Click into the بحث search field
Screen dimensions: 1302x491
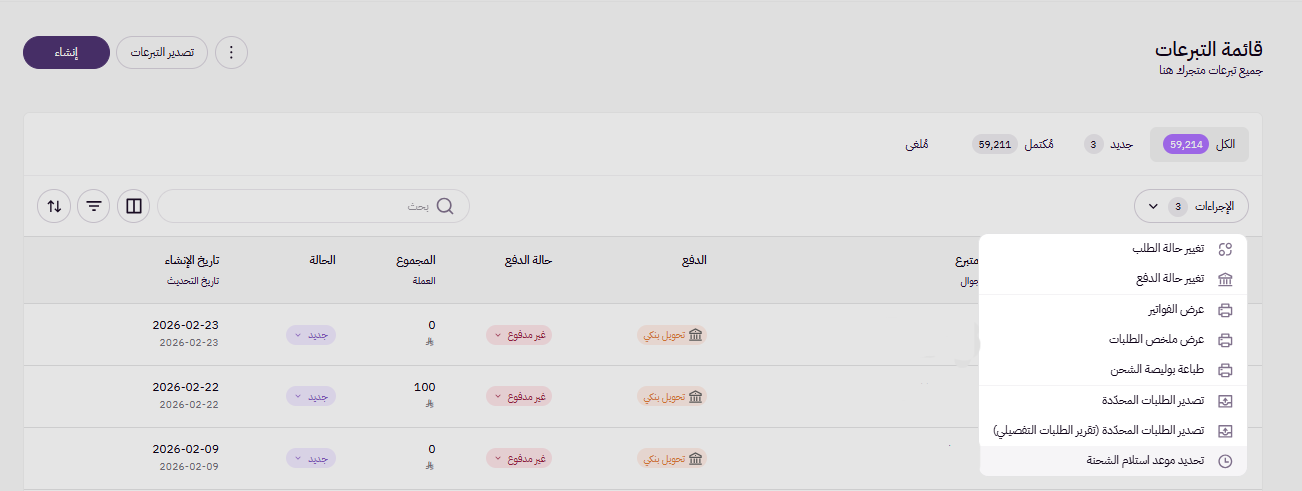pyautogui.click(x=300, y=206)
